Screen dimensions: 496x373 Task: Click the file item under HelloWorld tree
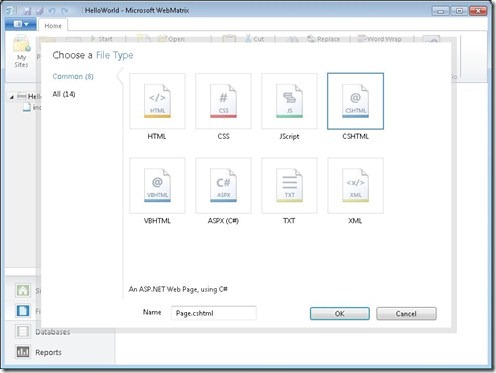33,107
